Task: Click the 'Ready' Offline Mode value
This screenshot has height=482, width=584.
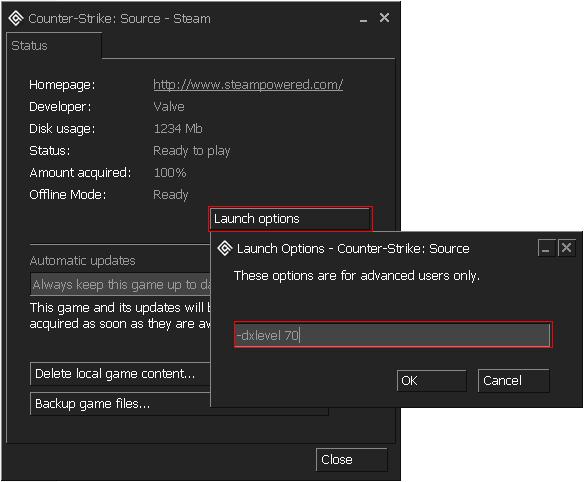Action: pos(171,195)
